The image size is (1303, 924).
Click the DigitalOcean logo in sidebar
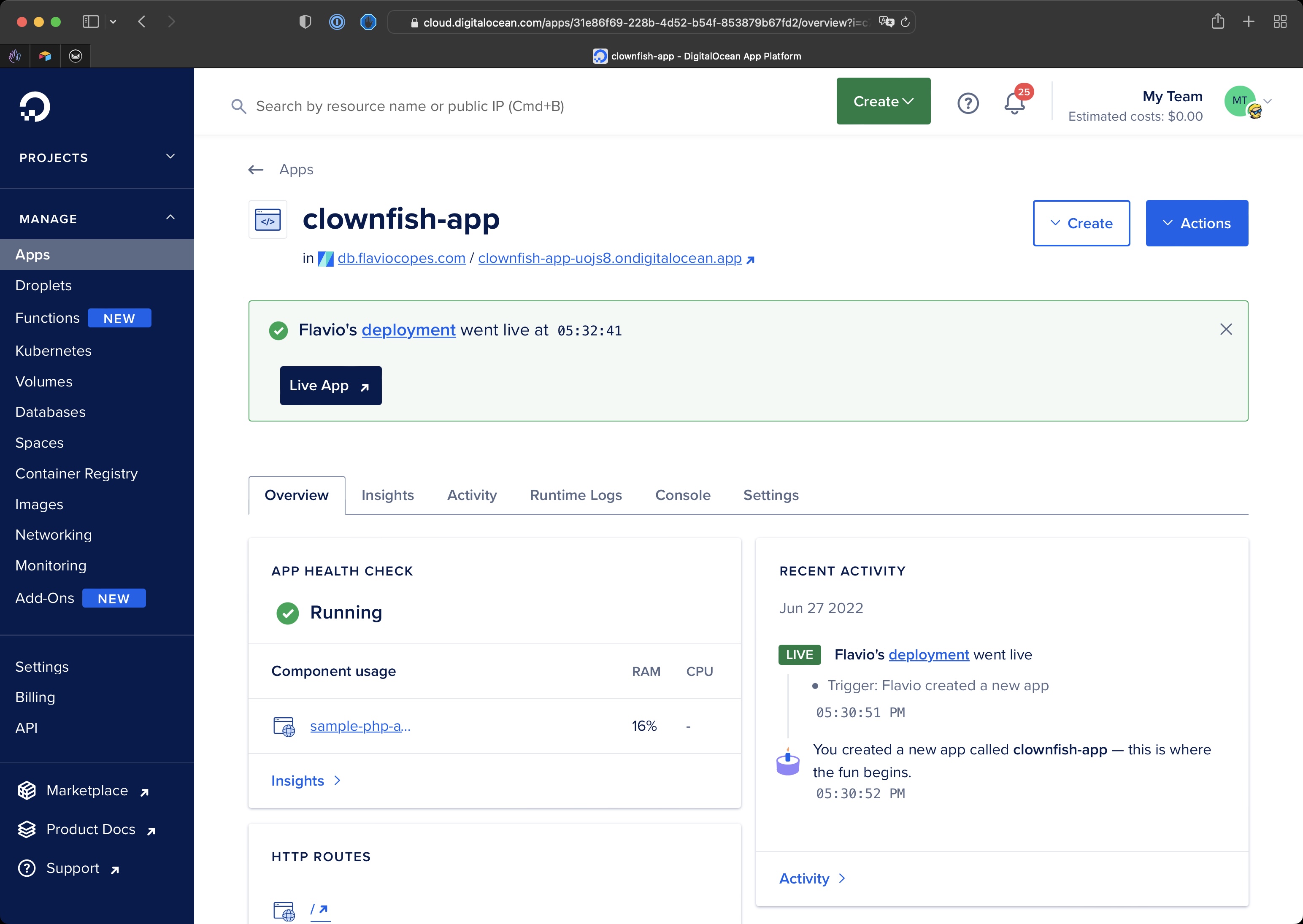(35, 106)
